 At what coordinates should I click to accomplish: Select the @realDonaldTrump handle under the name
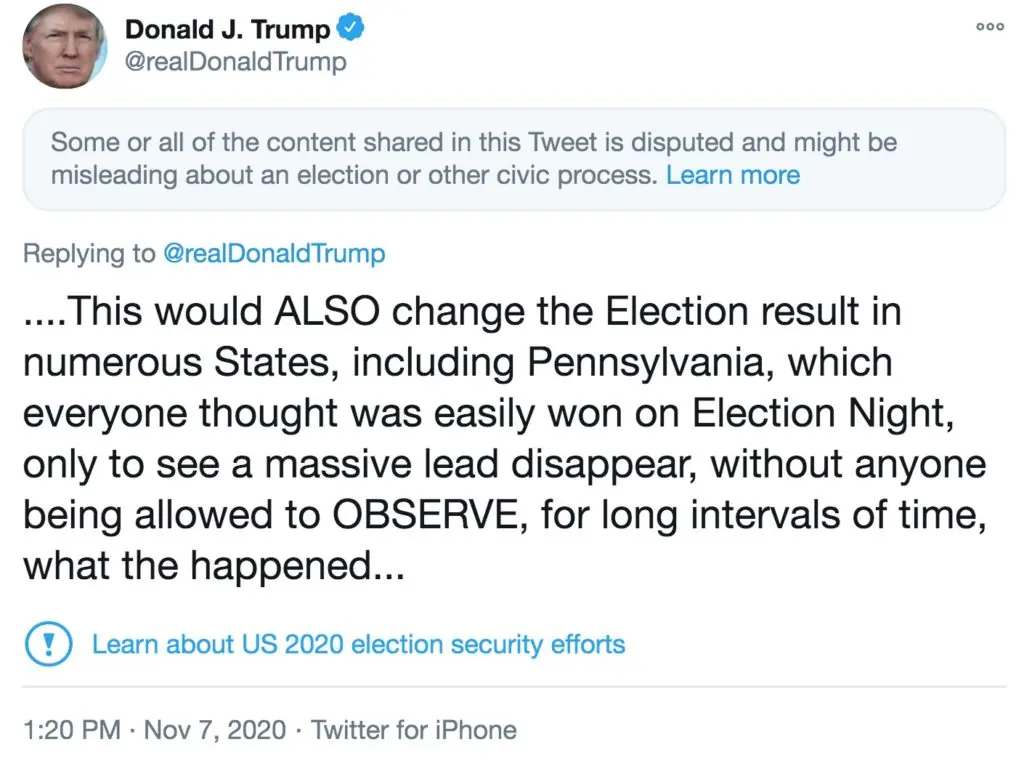pos(235,62)
